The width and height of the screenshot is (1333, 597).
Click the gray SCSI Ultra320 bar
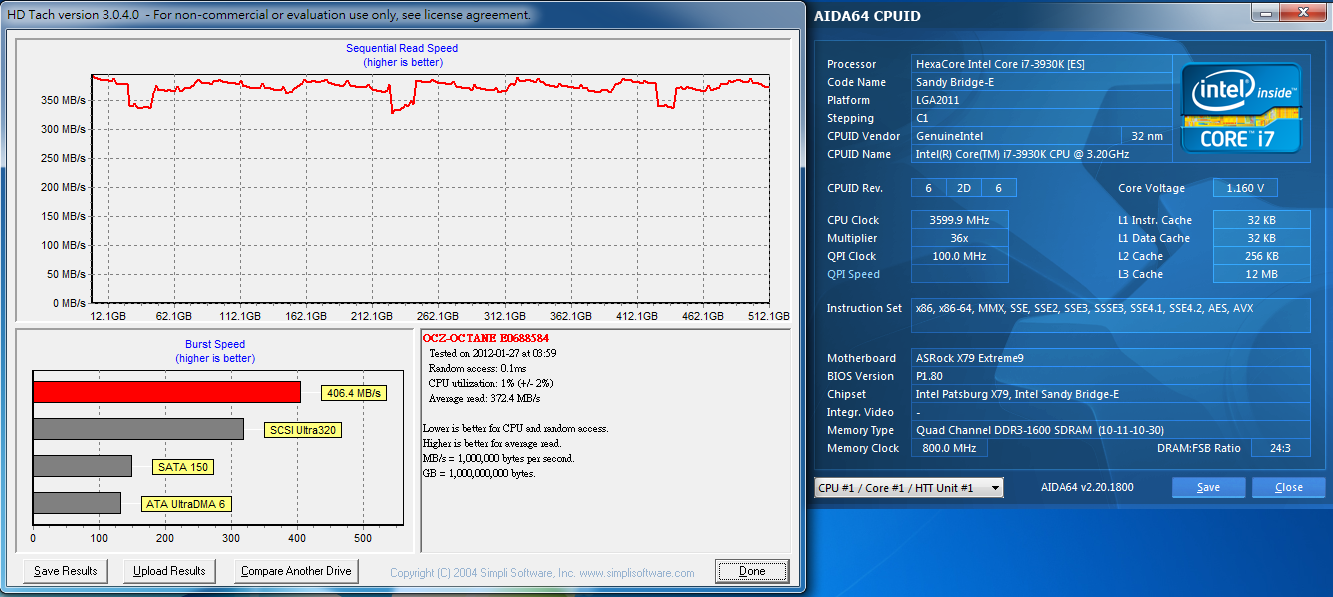pyautogui.click(x=138, y=429)
